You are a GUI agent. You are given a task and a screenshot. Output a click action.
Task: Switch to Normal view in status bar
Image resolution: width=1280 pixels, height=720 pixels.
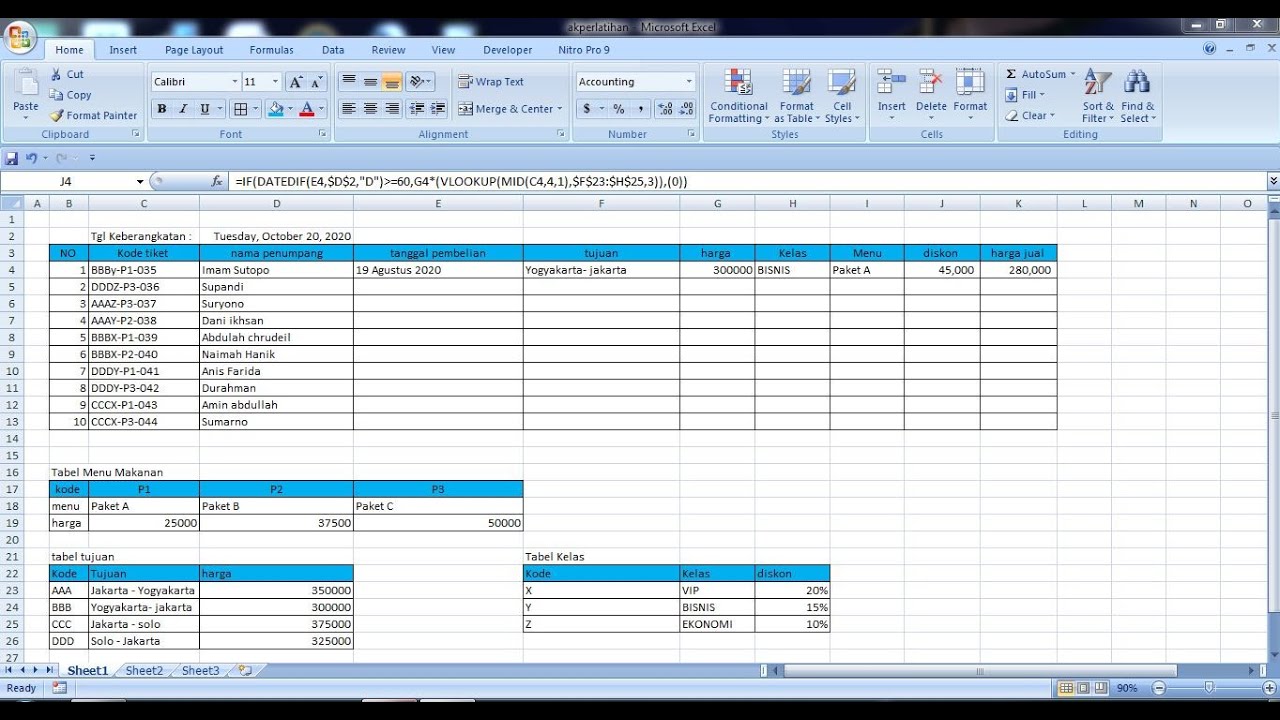[x=1066, y=688]
